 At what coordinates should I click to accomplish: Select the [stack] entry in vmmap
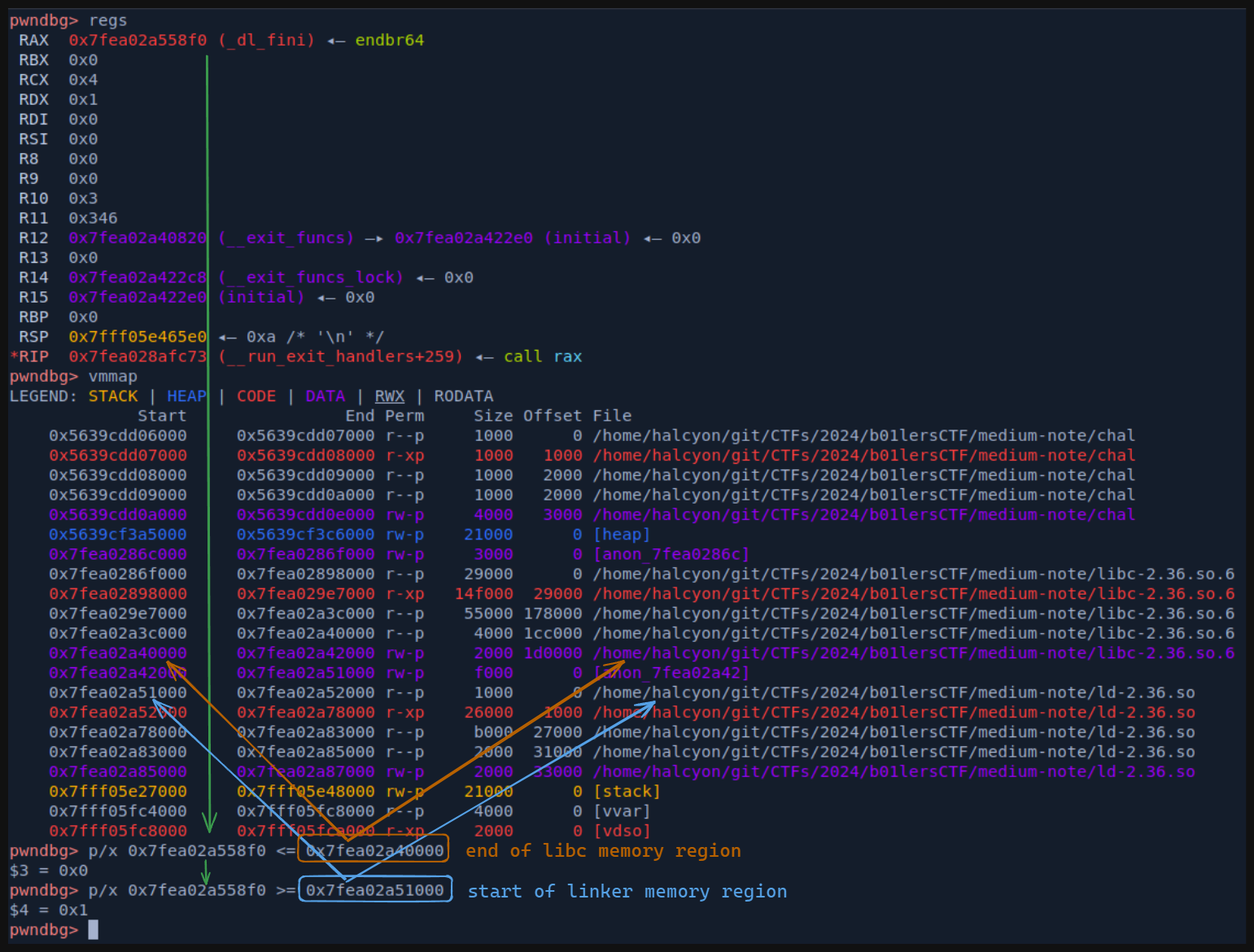click(x=627, y=792)
